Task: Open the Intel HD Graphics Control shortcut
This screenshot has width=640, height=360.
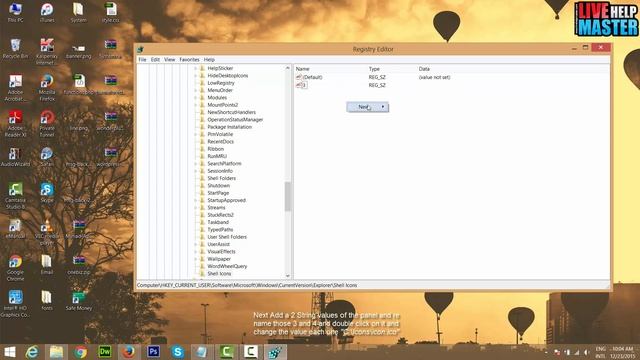Action: pyautogui.click(x=16, y=304)
